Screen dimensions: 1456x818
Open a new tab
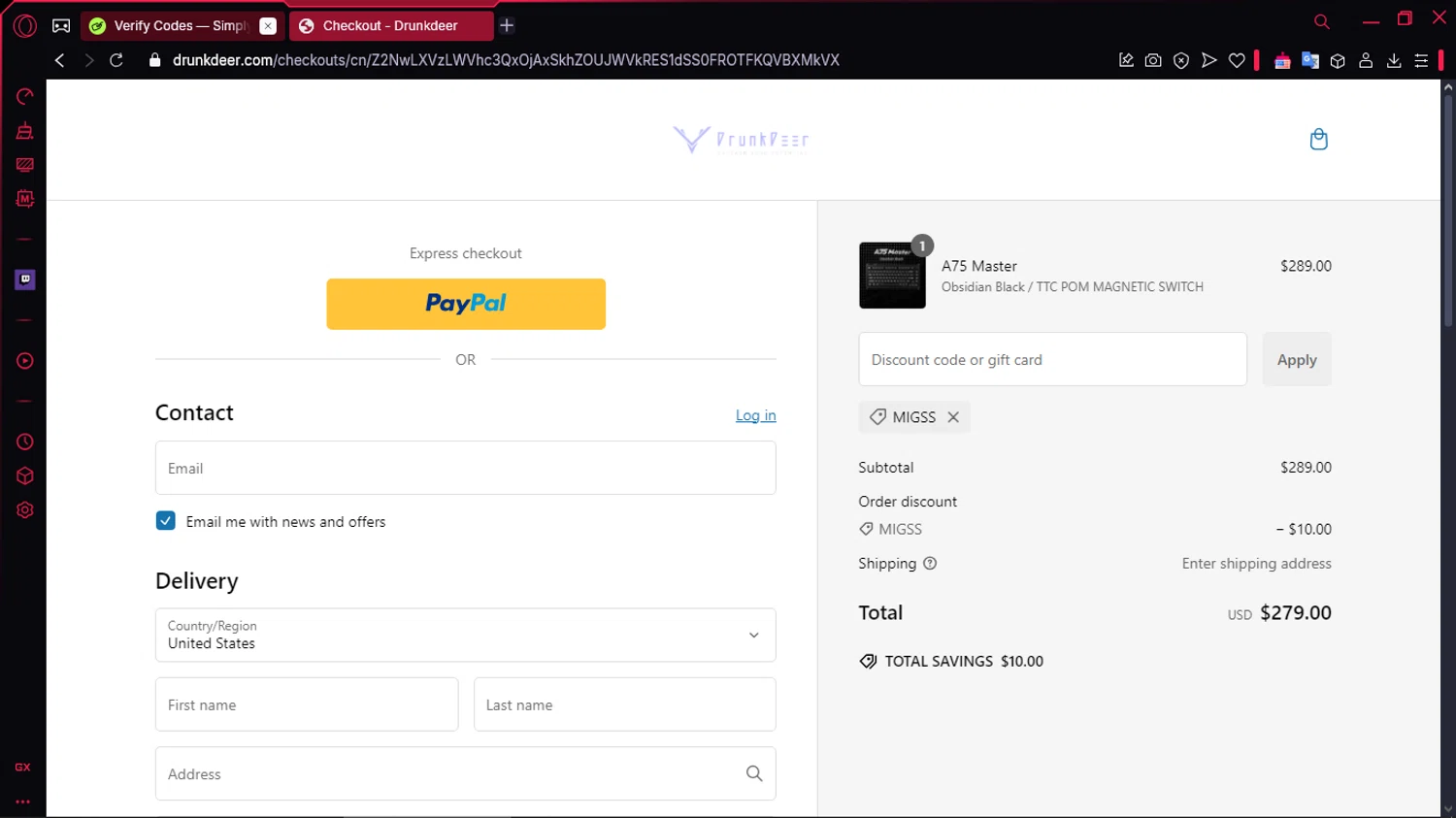[507, 26]
